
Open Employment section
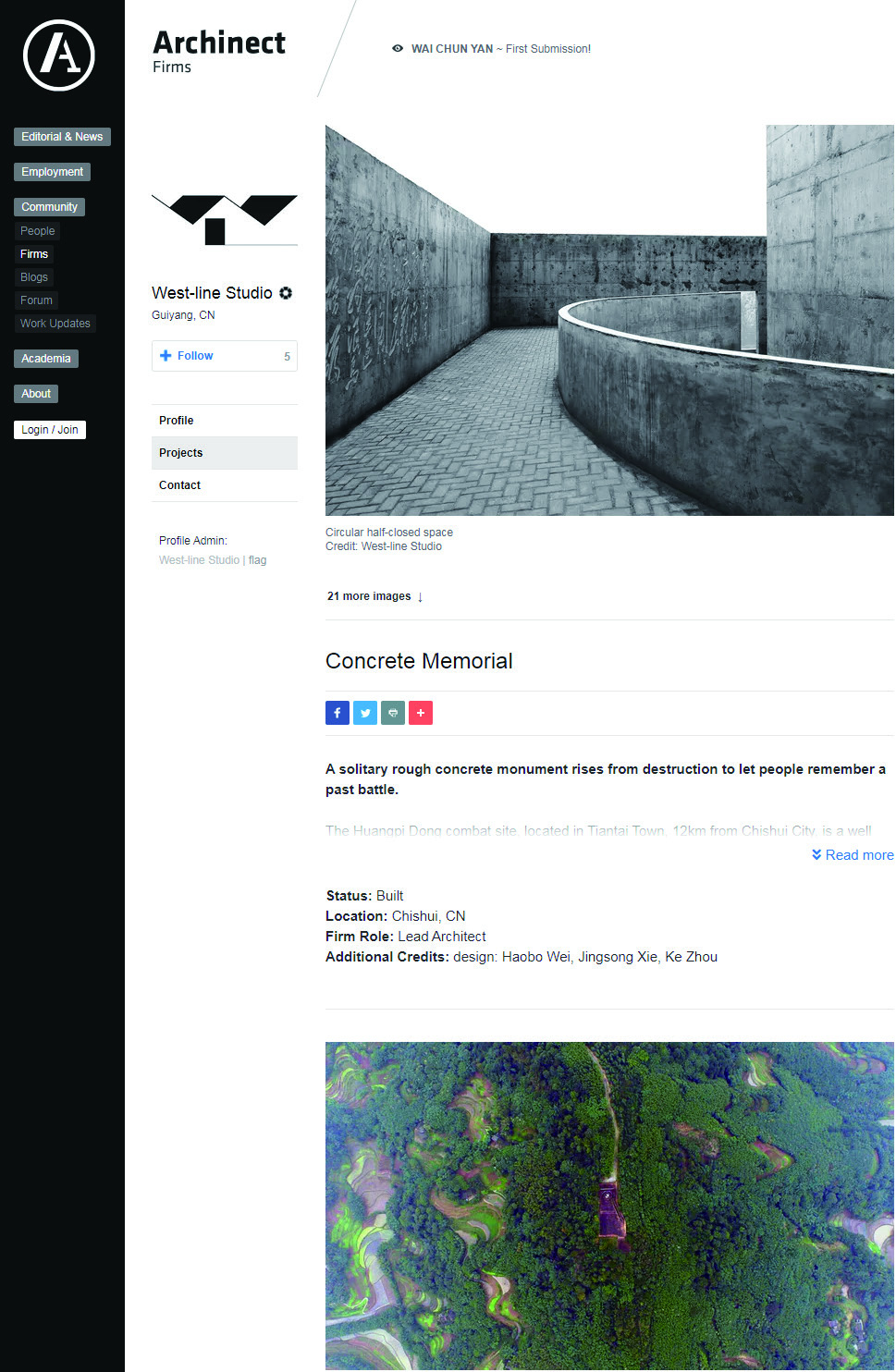tap(52, 172)
